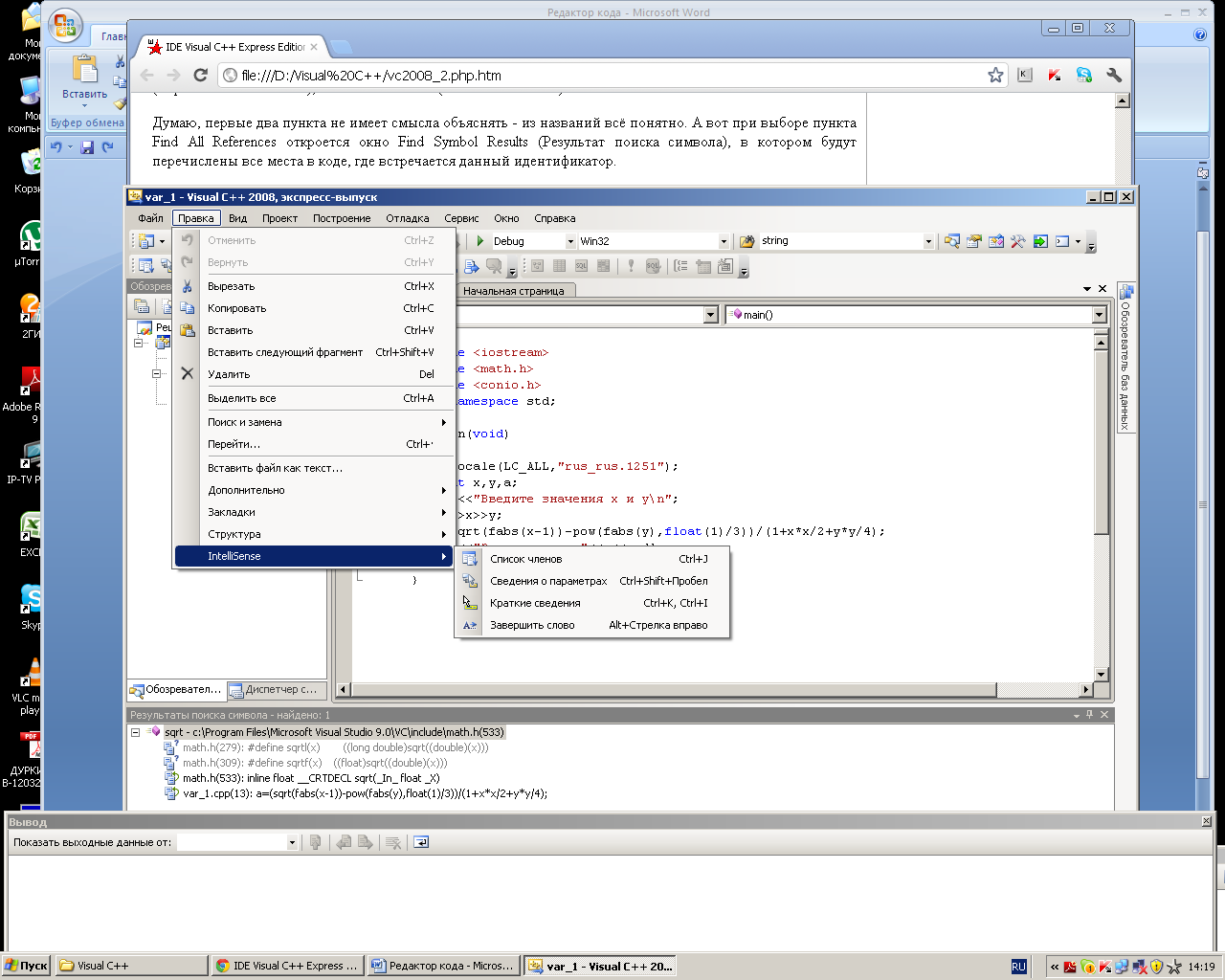The height and width of the screenshot is (980, 1225).
Task: Click the Word Office button orb
Action: [x=65, y=27]
